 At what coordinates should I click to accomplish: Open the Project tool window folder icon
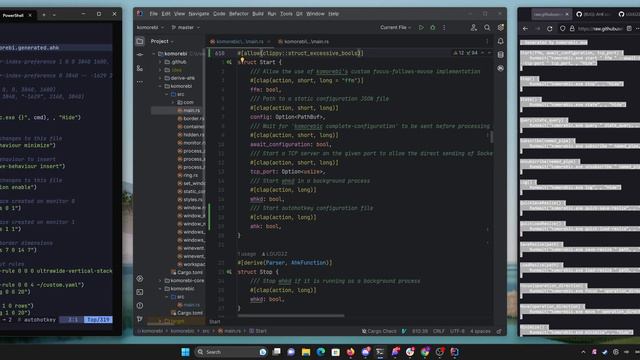(x=140, y=41)
